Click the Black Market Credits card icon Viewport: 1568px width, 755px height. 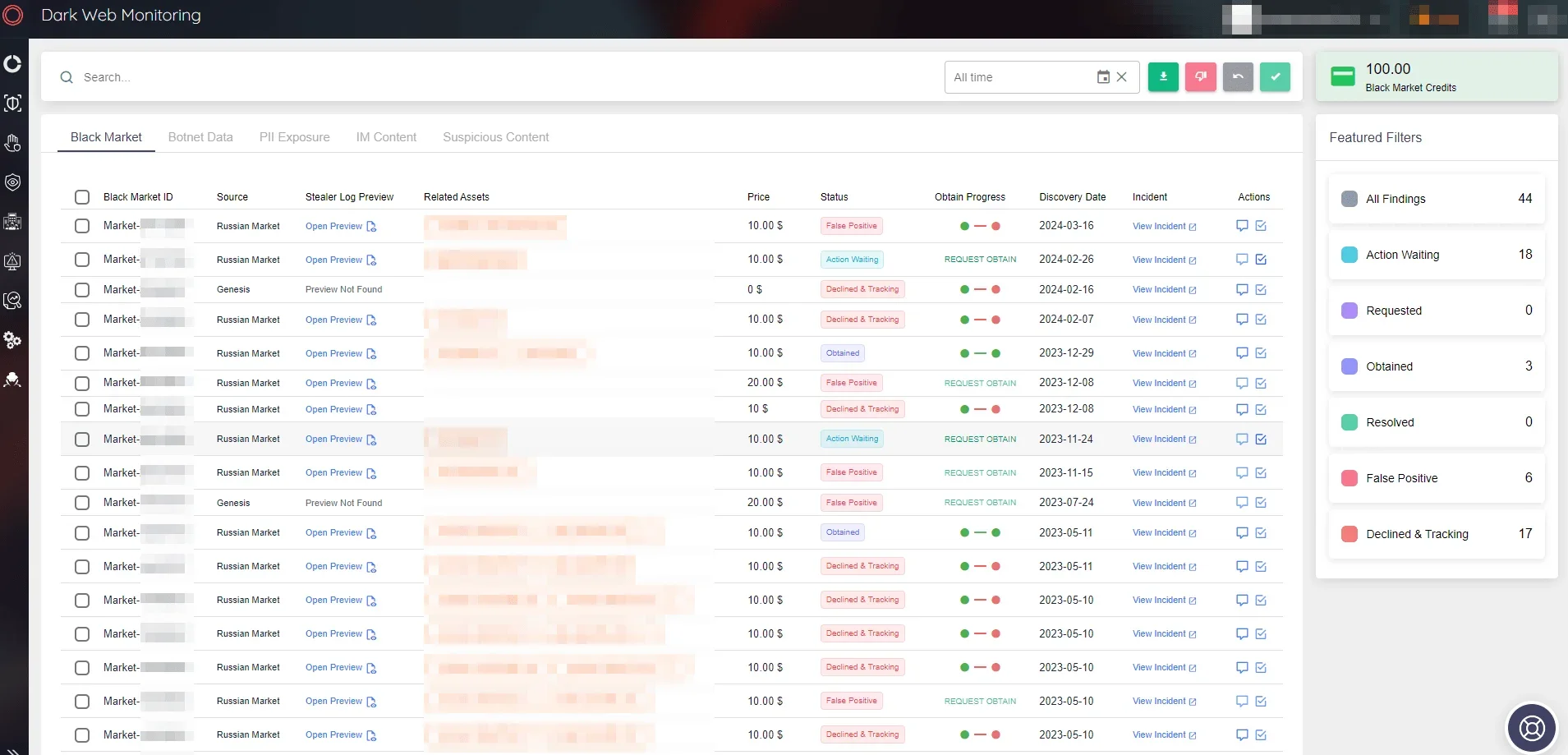(x=1343, y=77)
